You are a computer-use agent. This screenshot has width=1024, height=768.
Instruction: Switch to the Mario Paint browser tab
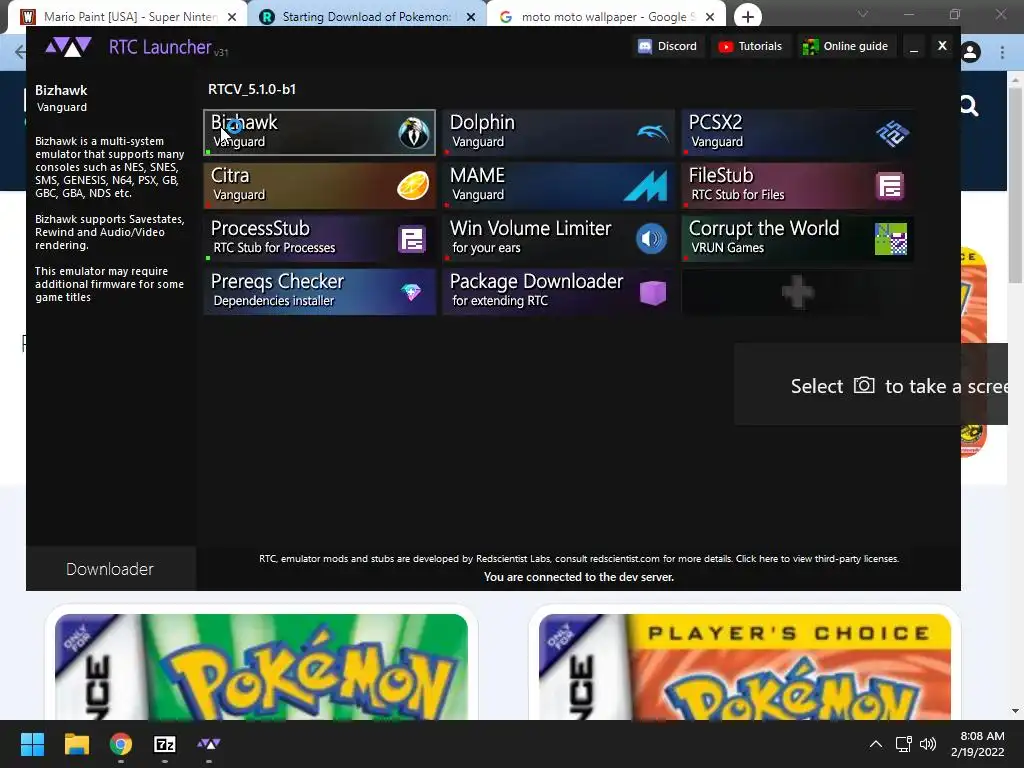pos(128,17)
